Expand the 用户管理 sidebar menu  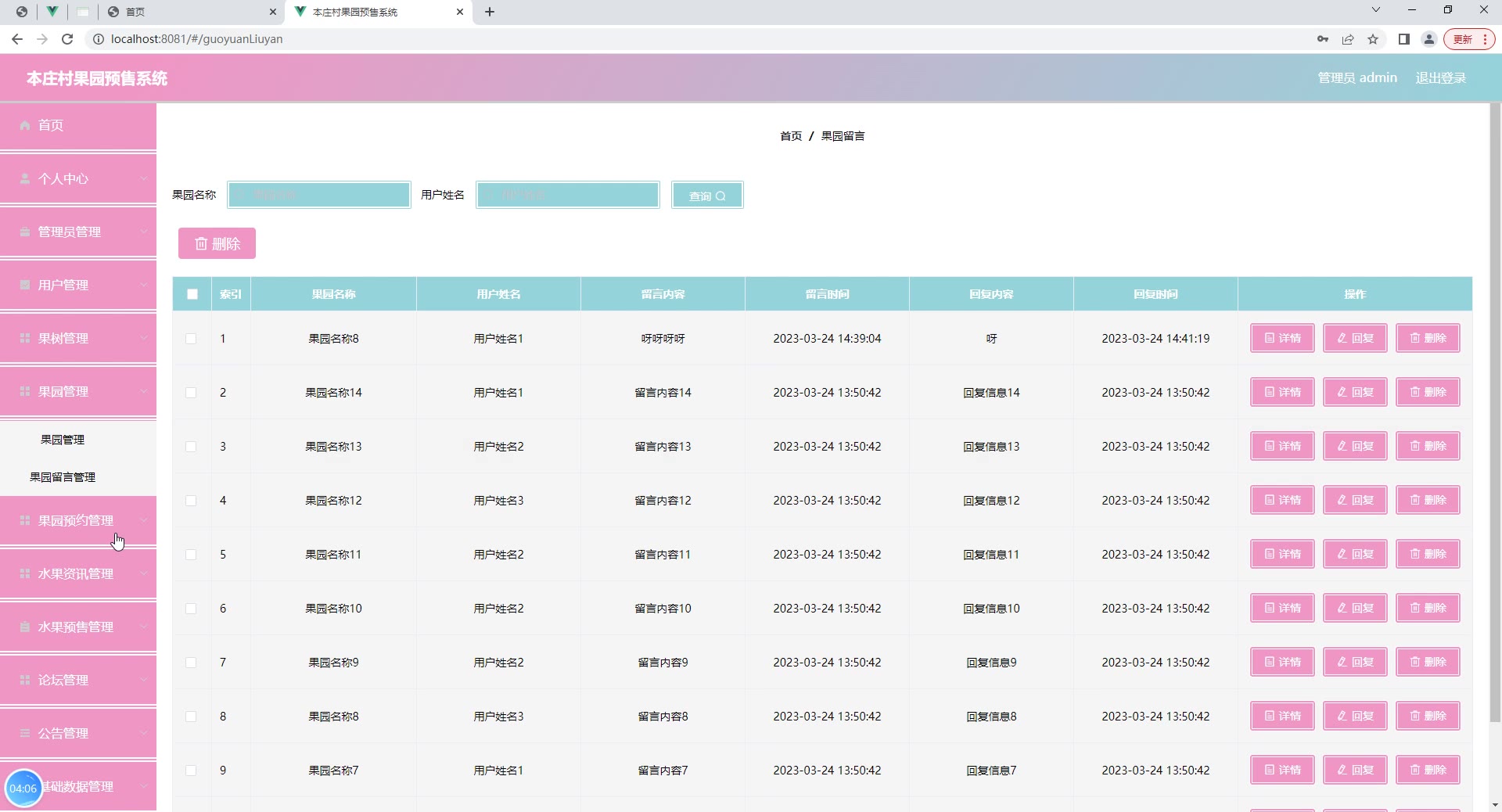tap(78, 285)
